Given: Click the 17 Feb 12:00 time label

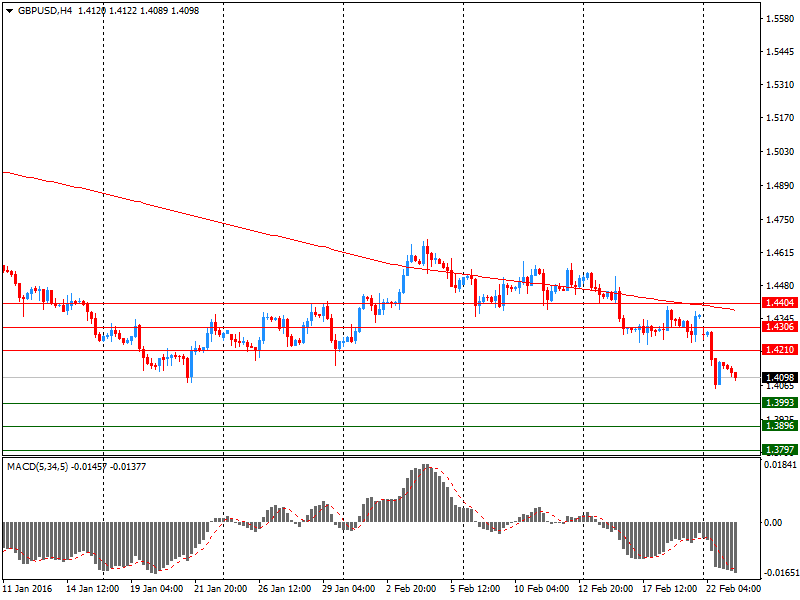Looking at the screenshot, I should pos(669,588).
